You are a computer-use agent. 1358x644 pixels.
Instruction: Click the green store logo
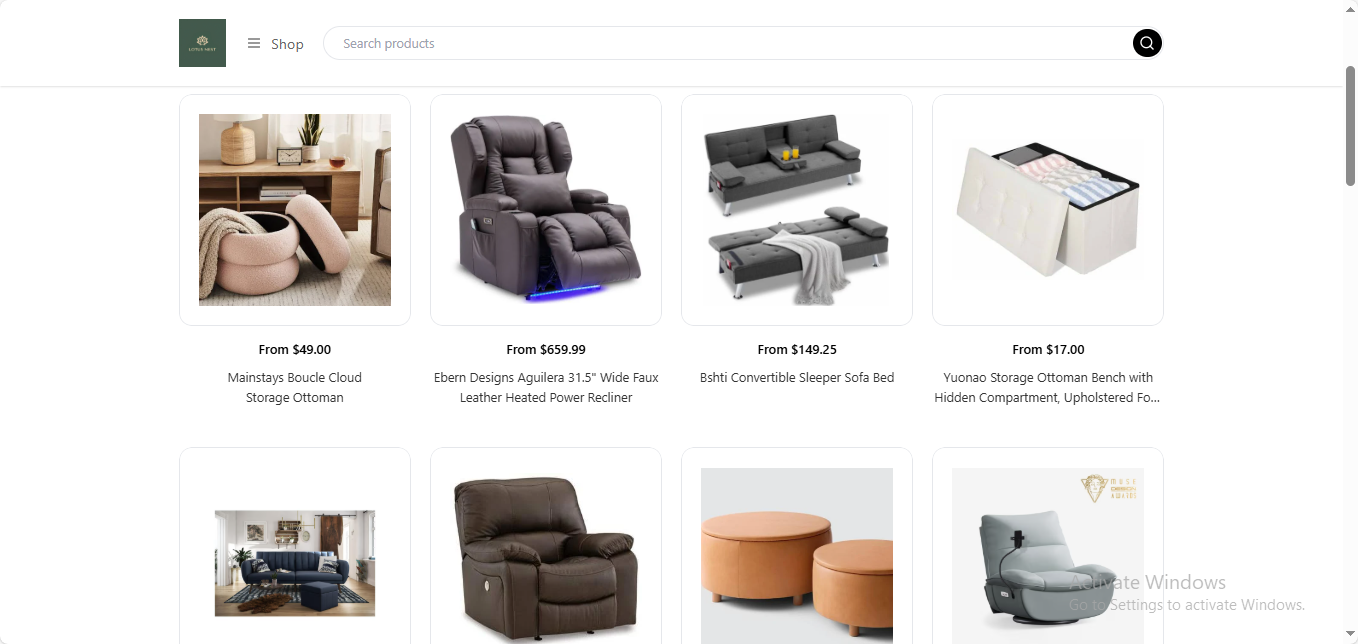(x=202, y=43)
